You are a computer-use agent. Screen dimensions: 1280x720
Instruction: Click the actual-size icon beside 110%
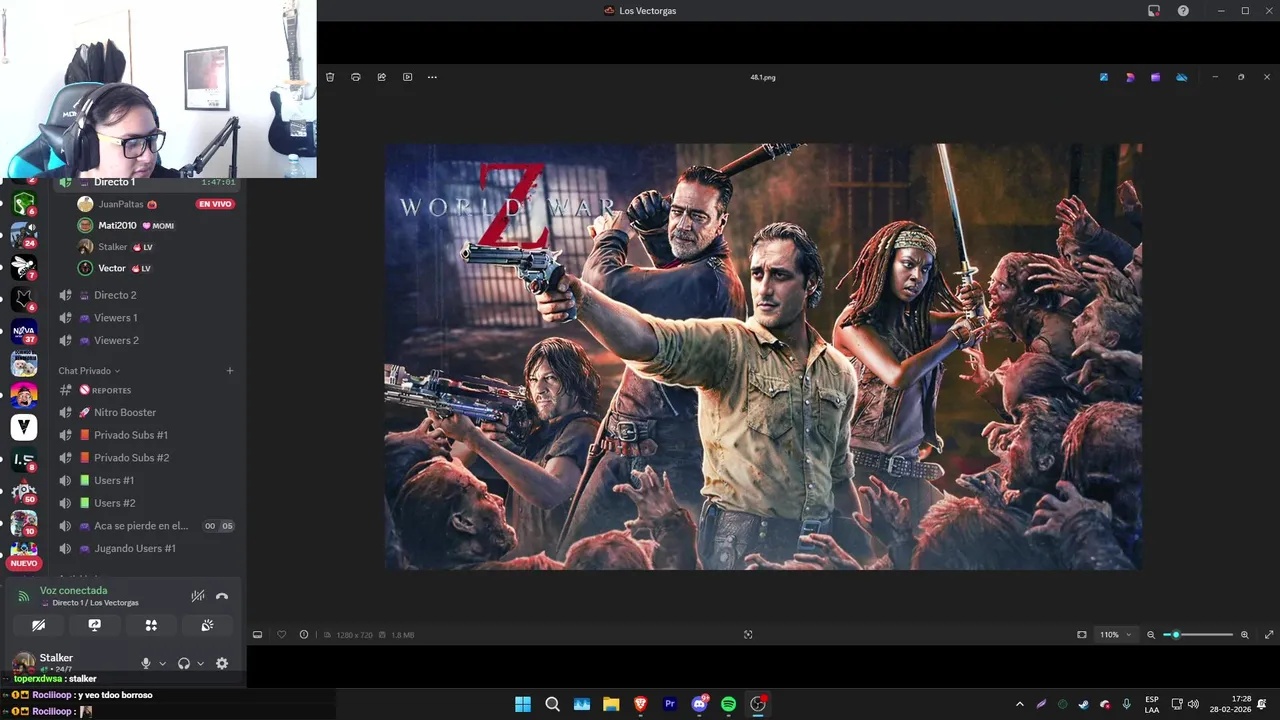(x=1082, y=635)
